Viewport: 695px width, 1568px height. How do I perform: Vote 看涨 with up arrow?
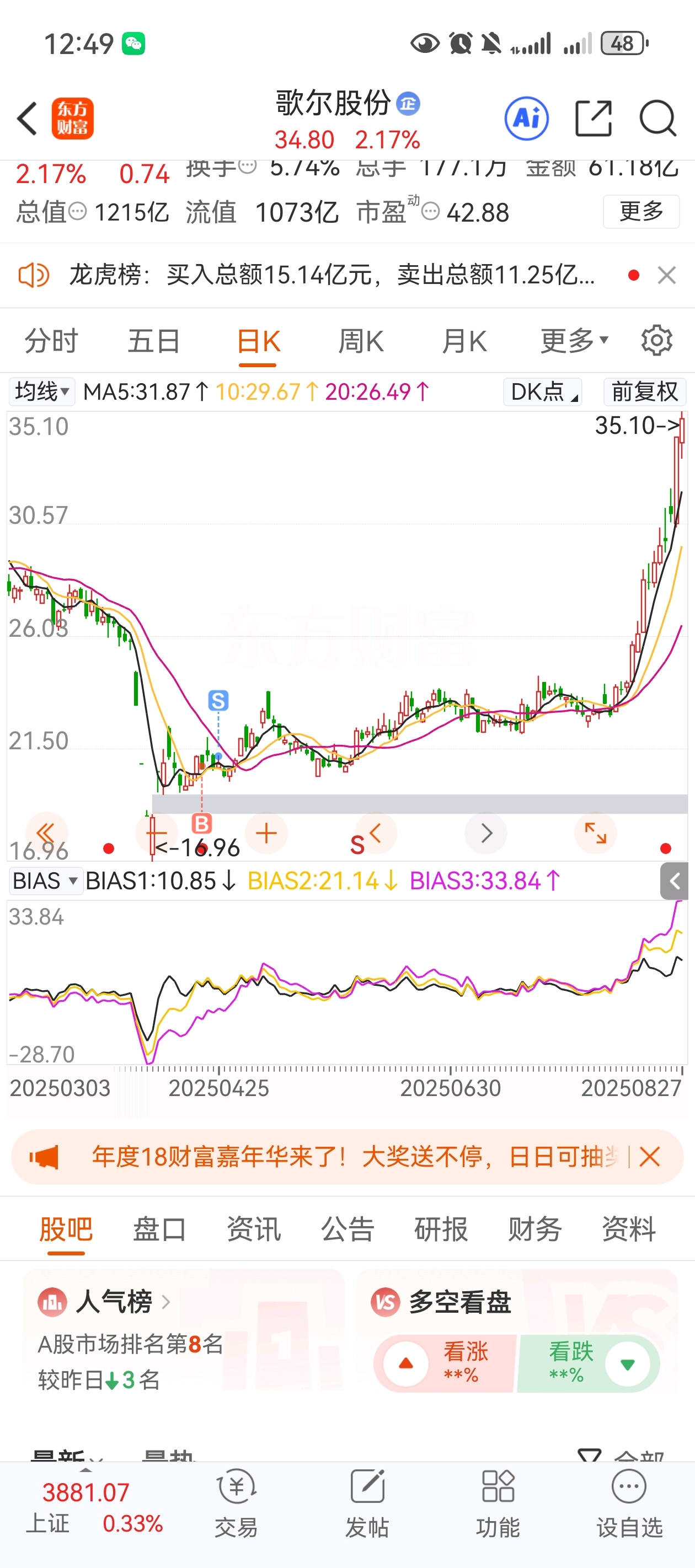(405, 1363)
